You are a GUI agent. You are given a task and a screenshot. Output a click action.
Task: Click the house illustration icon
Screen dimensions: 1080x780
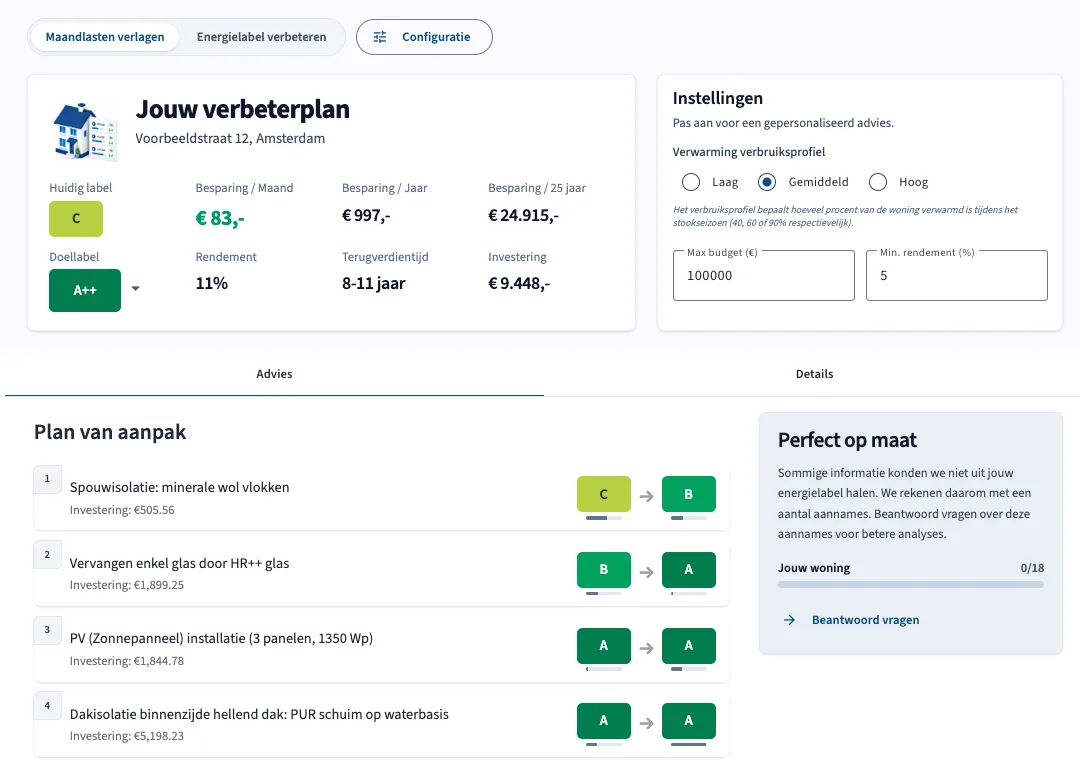coord(85,131)
